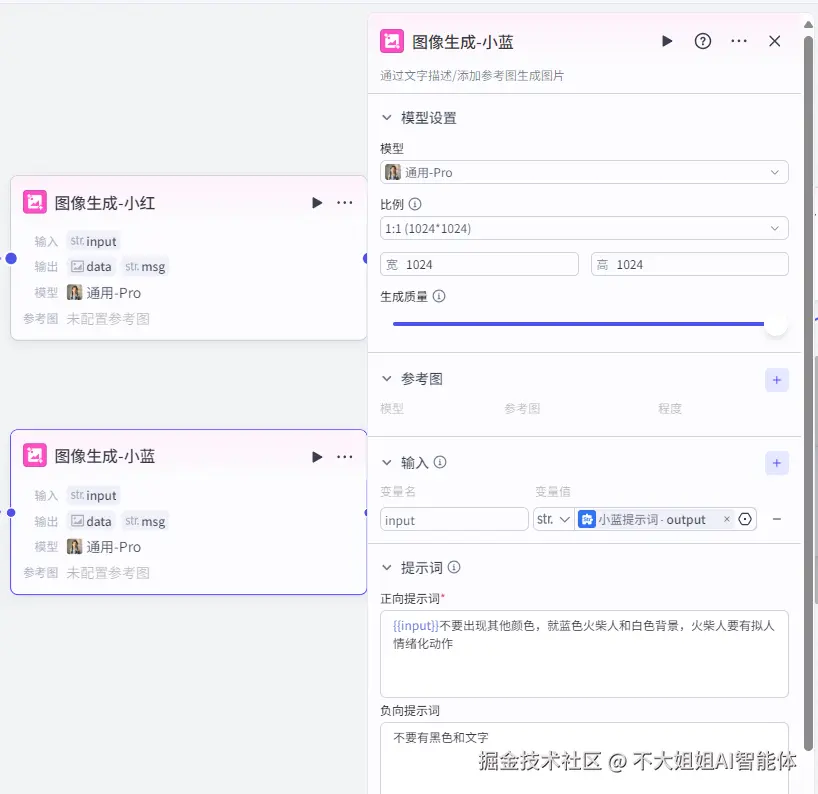The height and width of the screenshot is (794, 818).
Task: Collapse the 模型设置 section
Action: pos(387,117)
